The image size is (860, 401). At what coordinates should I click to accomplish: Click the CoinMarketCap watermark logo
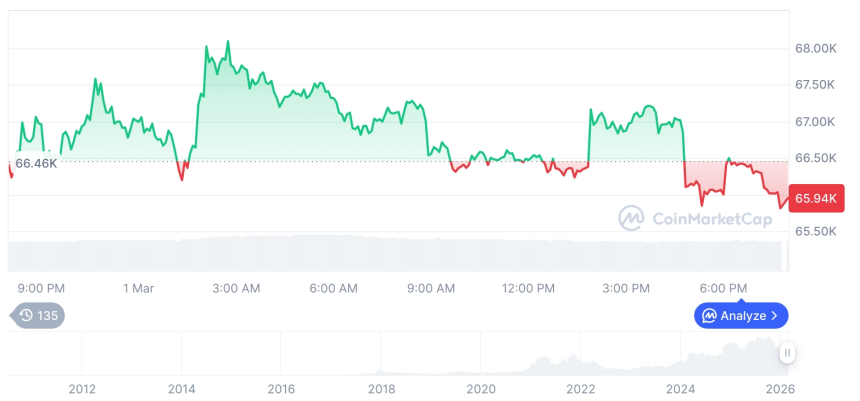[631, 218]
